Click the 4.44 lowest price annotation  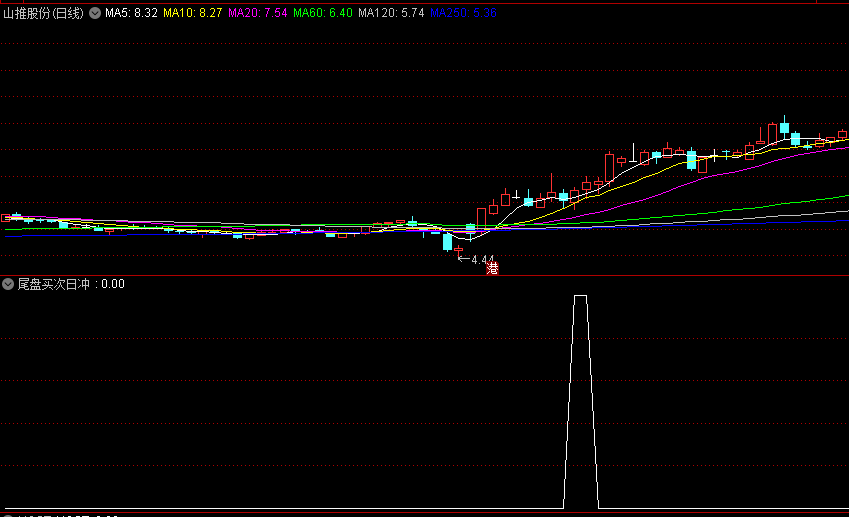click(476, 260)
